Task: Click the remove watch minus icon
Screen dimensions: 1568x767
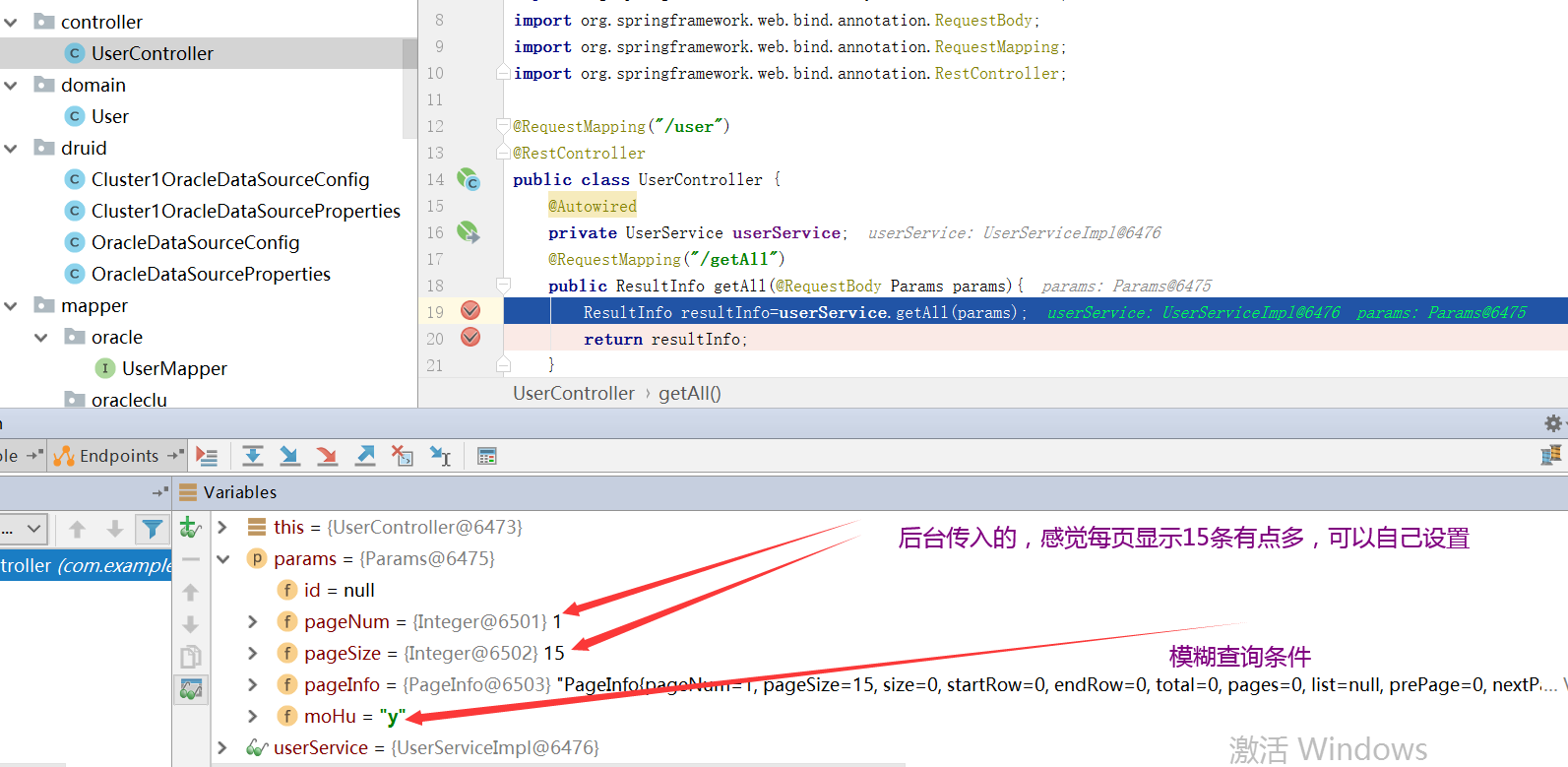Action: coord(191,559)
